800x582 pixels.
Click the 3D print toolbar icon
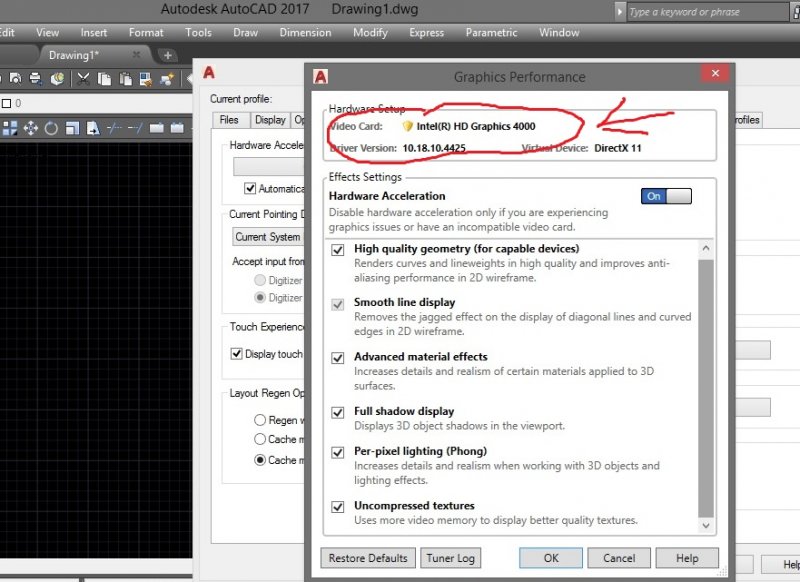58,79
